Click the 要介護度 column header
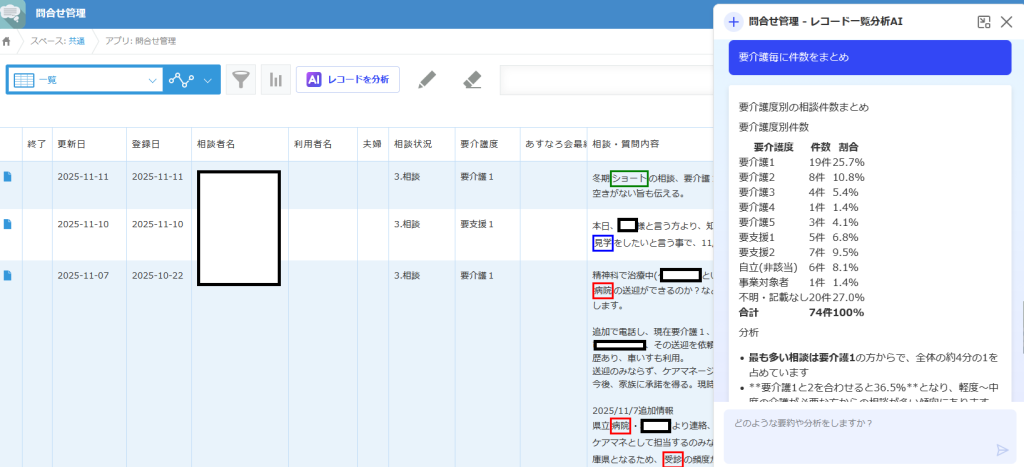The image size is (1024, 467). click(478, 144)
